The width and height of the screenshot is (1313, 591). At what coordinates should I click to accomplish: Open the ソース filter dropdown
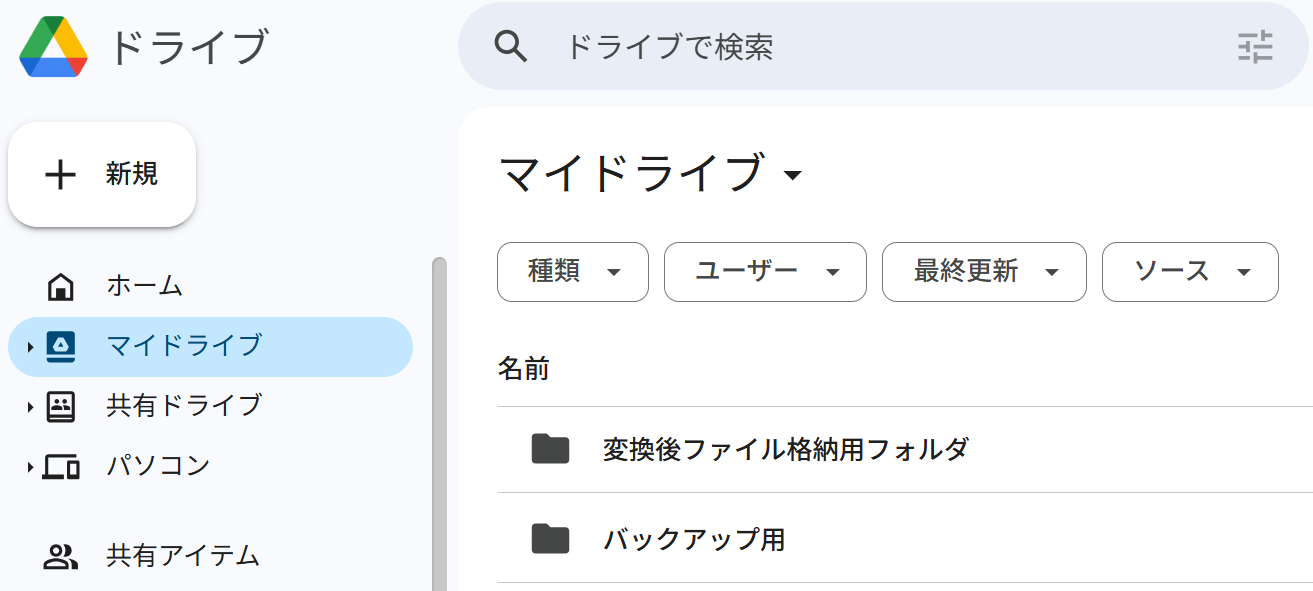coord(1190,272)
